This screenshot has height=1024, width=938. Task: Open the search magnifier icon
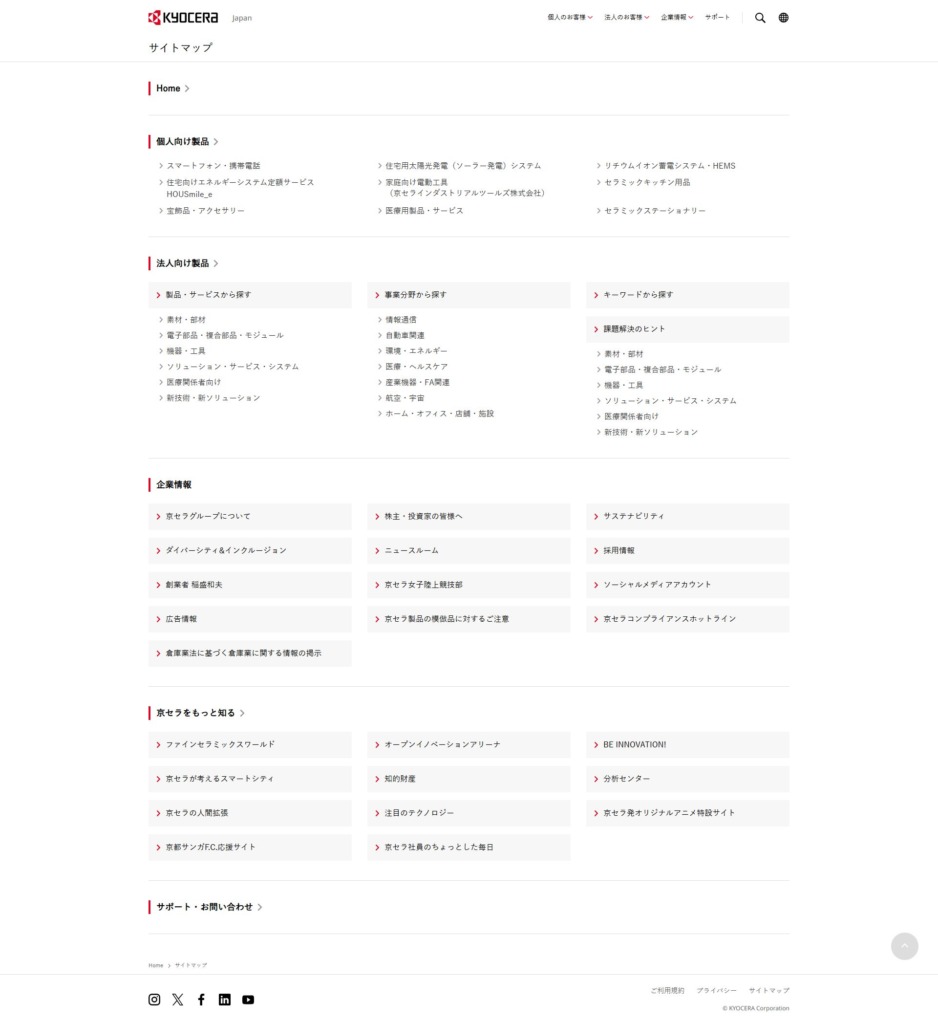tap(760, 18)
